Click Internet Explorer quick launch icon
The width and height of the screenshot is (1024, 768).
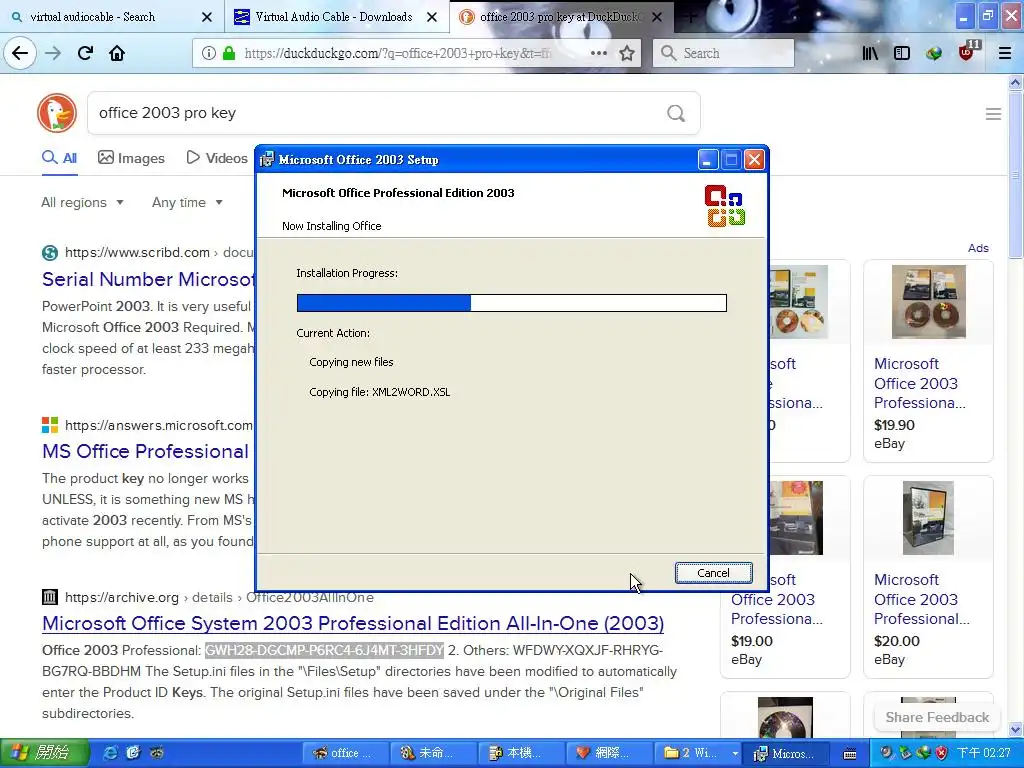tap(110, 752)
